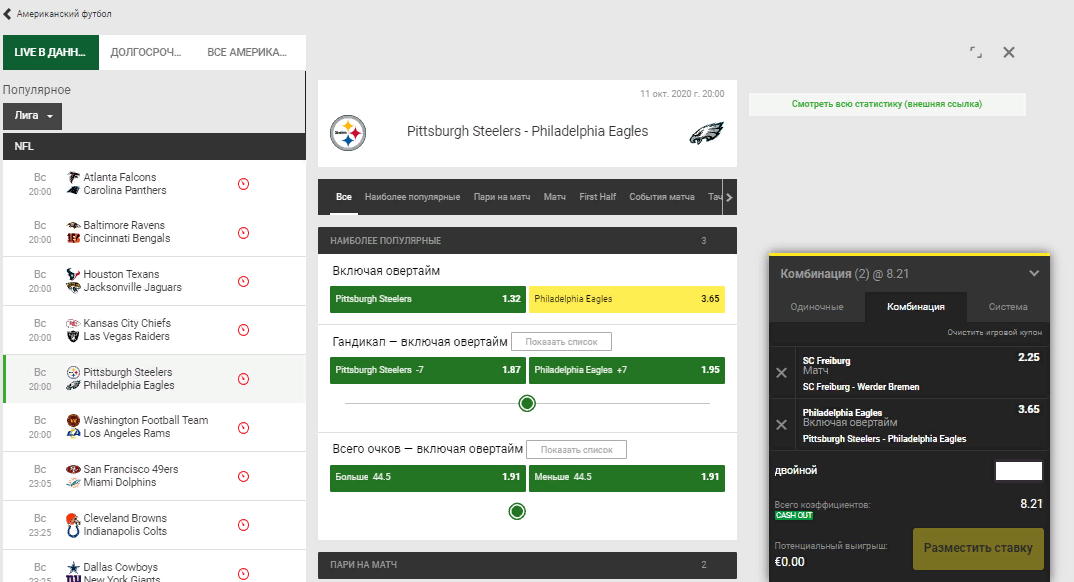1074x582 pixels.
Task: Switch betslip to Комбинация tab
Action: tap(916, 307)
